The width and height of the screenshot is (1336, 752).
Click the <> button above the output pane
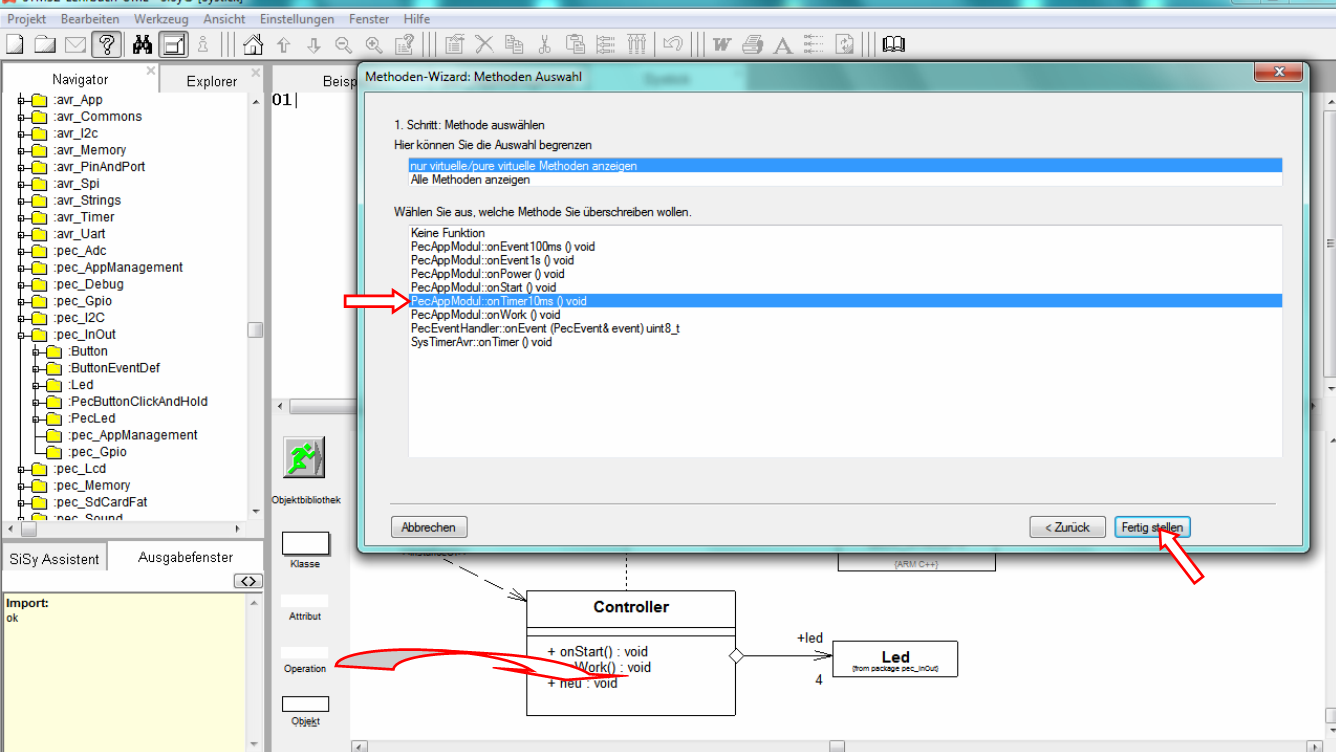click(x=248, y=581)
